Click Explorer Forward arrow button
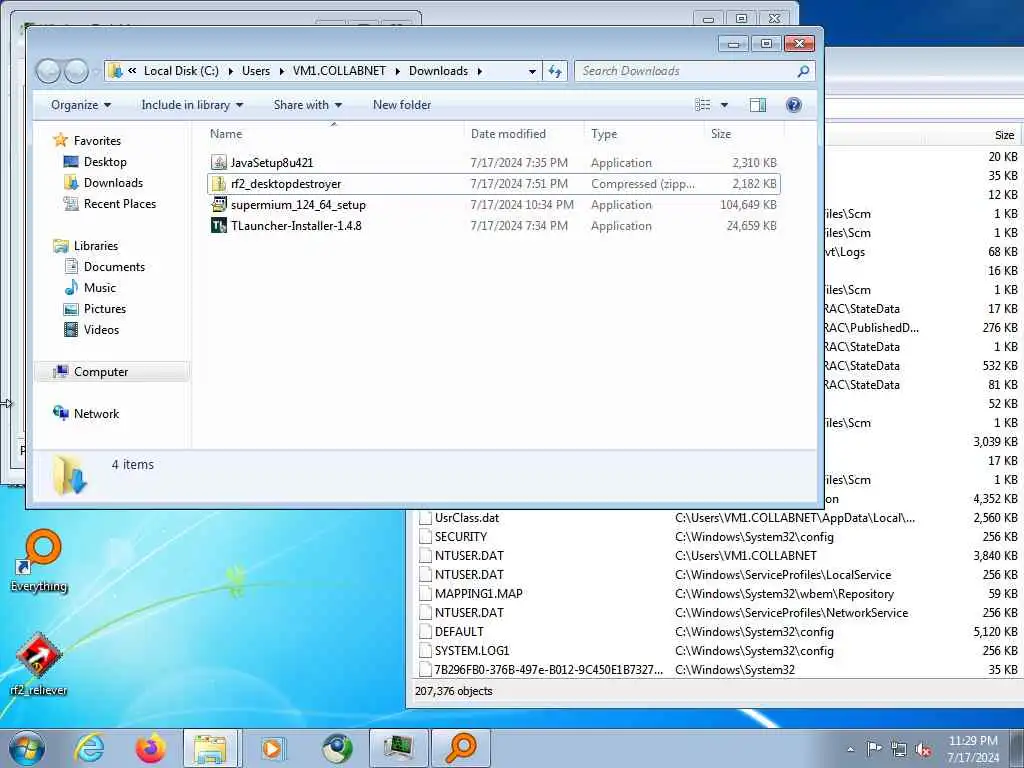1024x768 pixels. (x=76, y=71)
